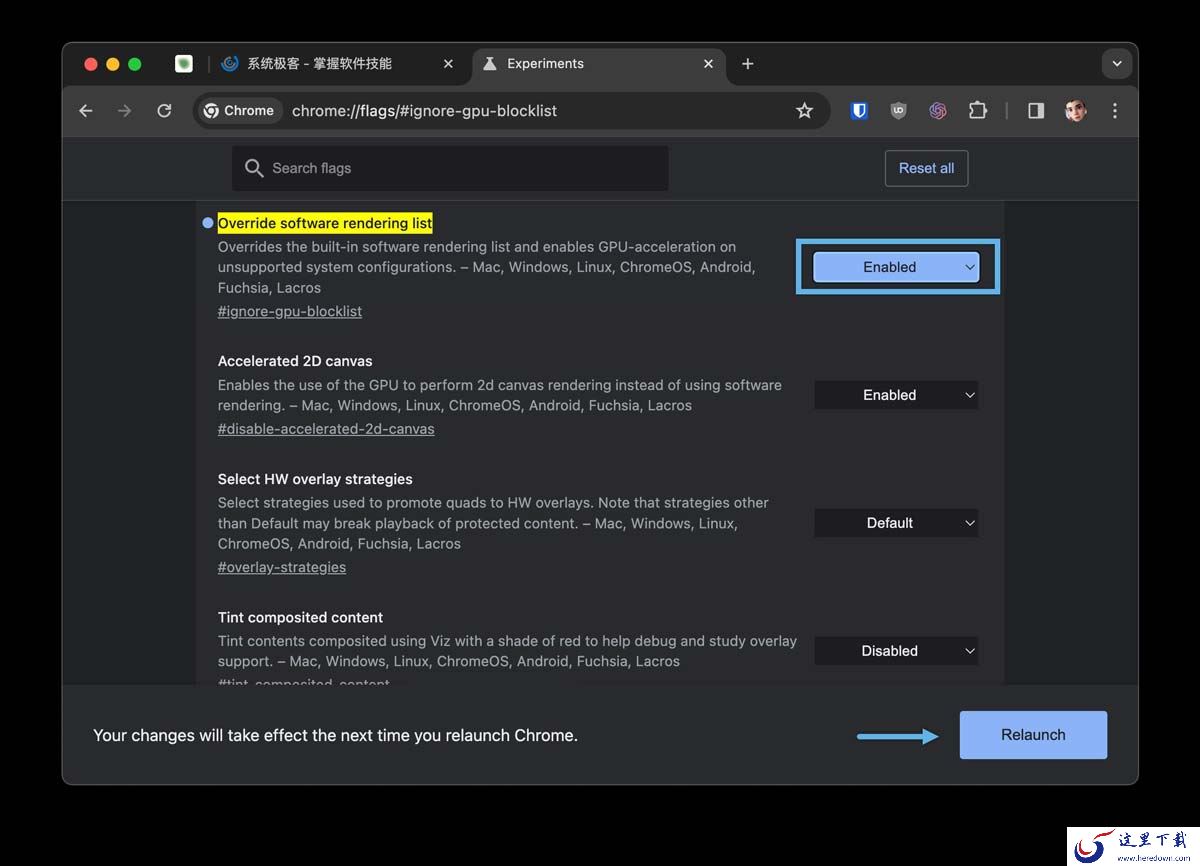Screen dimensions: 1200x866
Task: Open the Accelerated 2D canvas dropdown
Action: pos(896,395)
